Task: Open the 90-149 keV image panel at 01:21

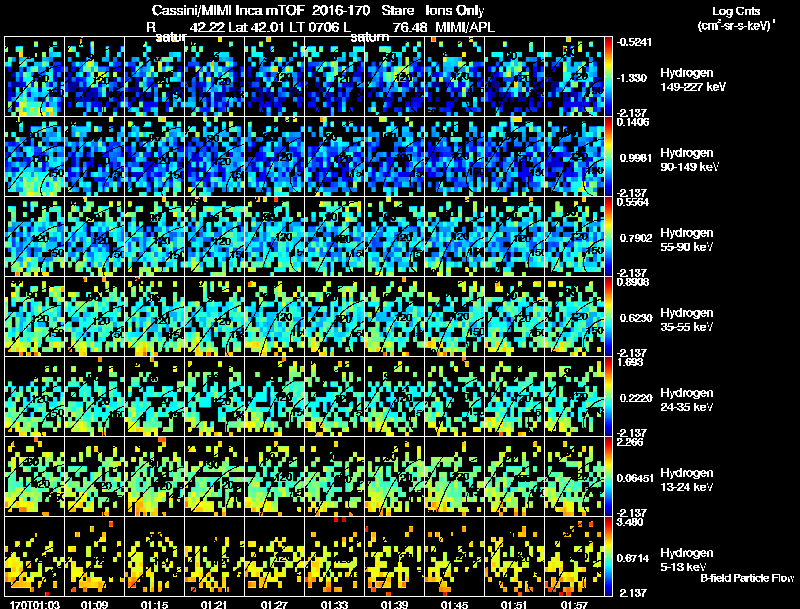Action: coord(214,157)
